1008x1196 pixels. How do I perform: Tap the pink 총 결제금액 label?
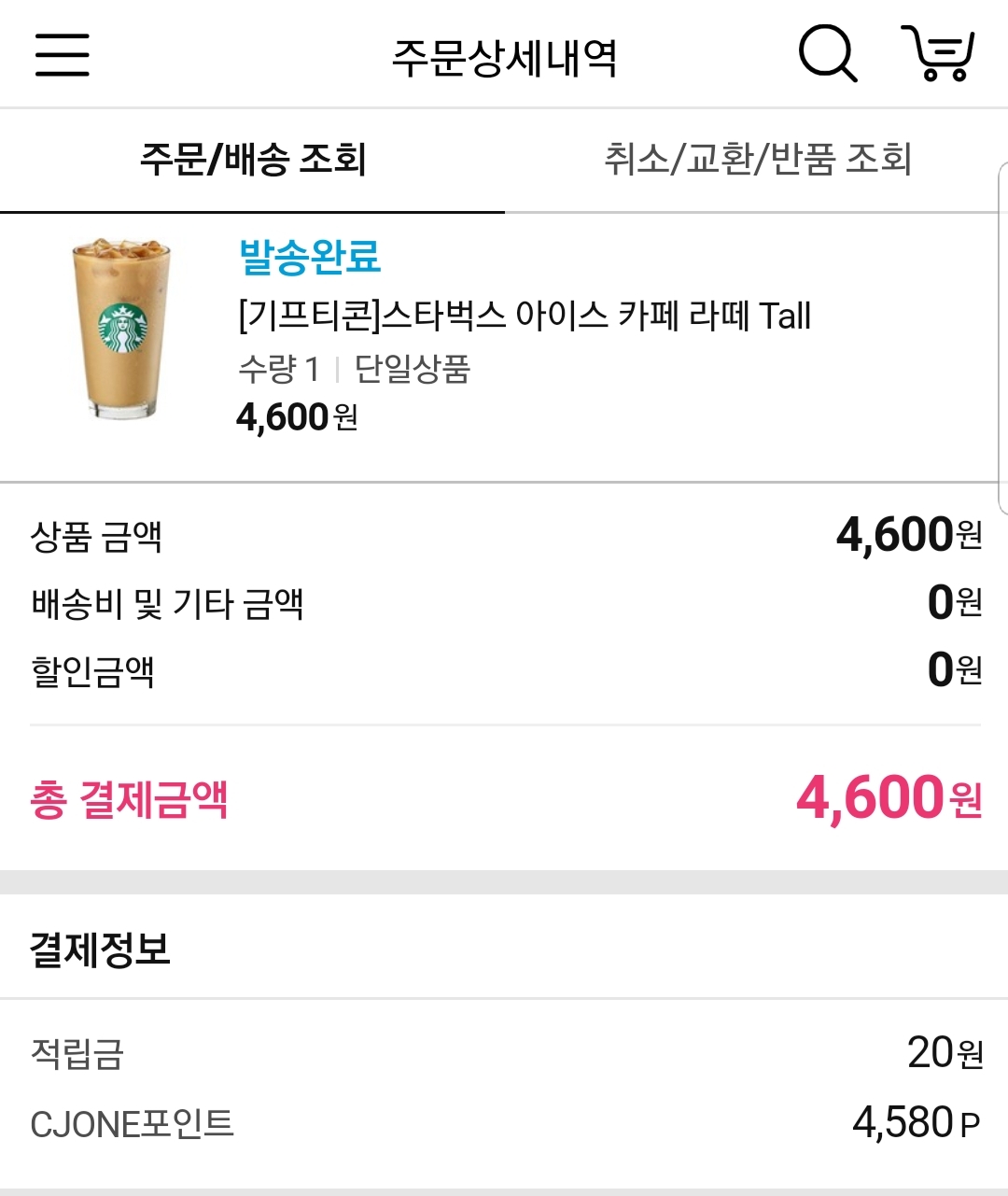click(x=129, y=800)
